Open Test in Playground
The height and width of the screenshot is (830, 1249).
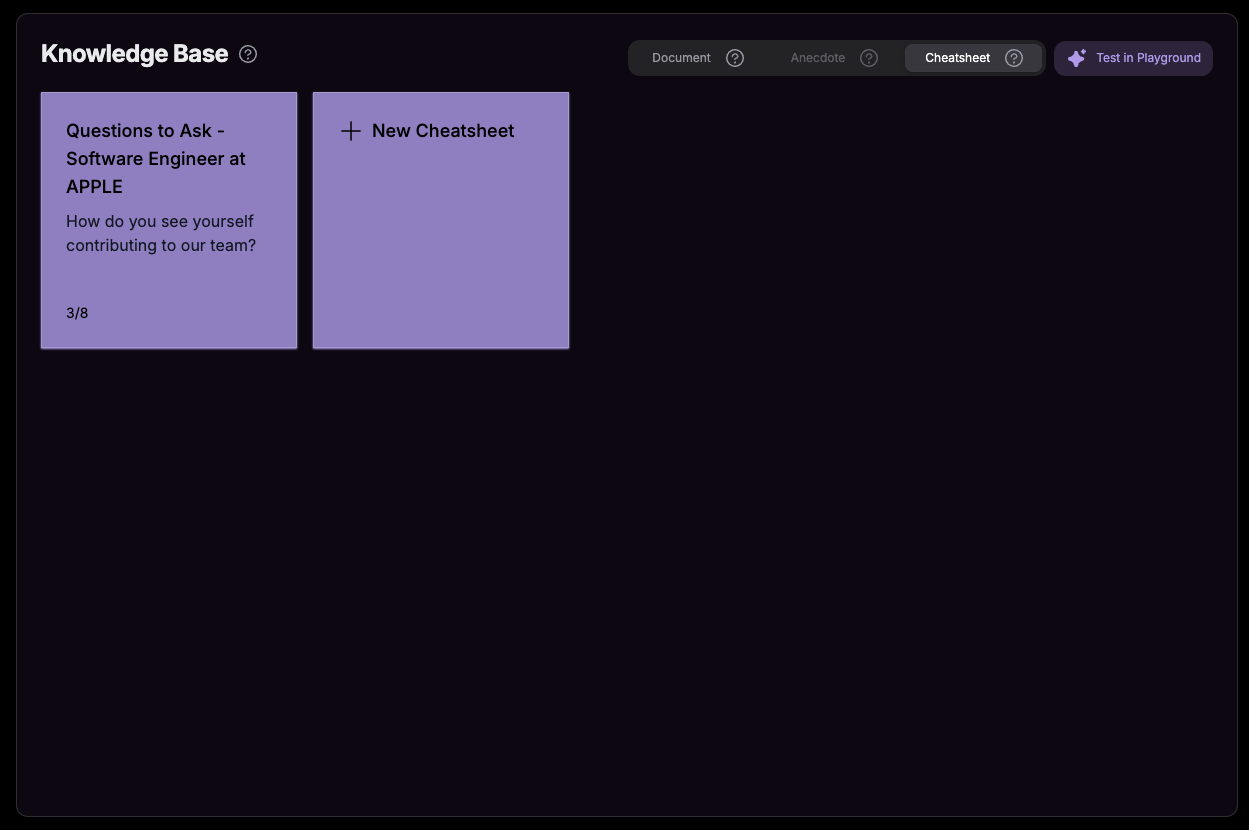point(1133,58)
